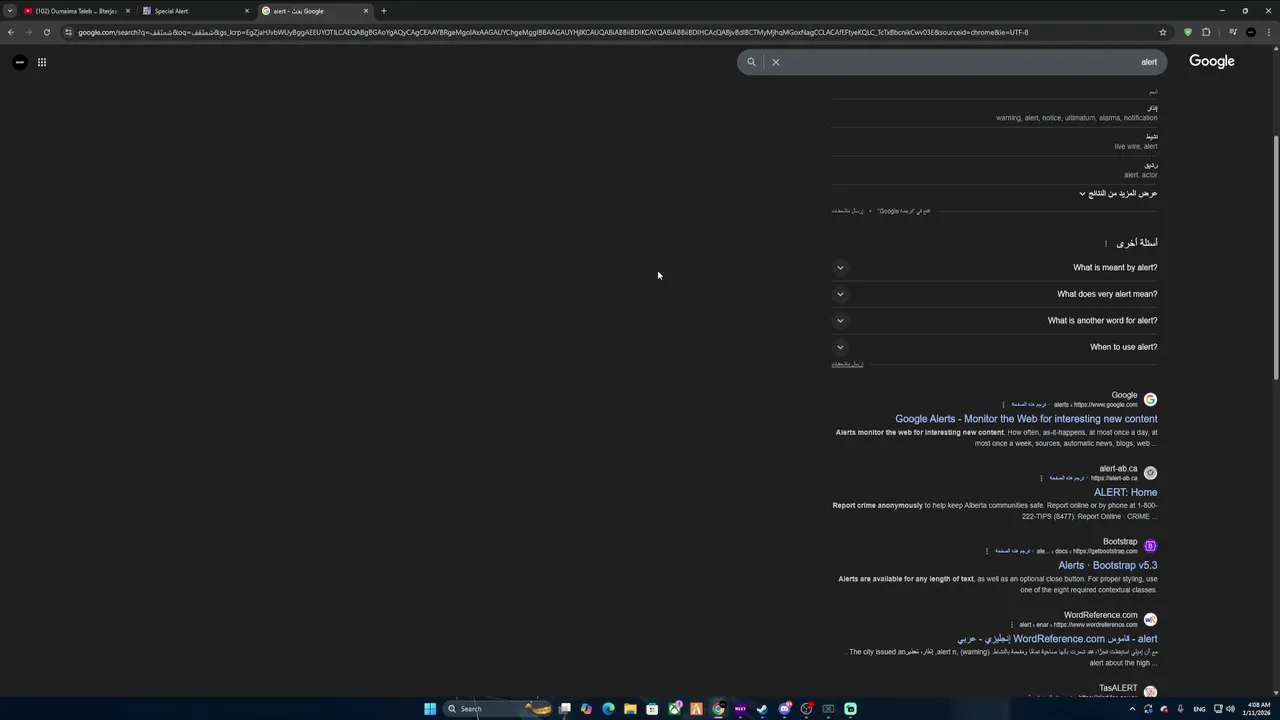Bookmark this page with the star

pyautogui.click(x=1163, y=32)
